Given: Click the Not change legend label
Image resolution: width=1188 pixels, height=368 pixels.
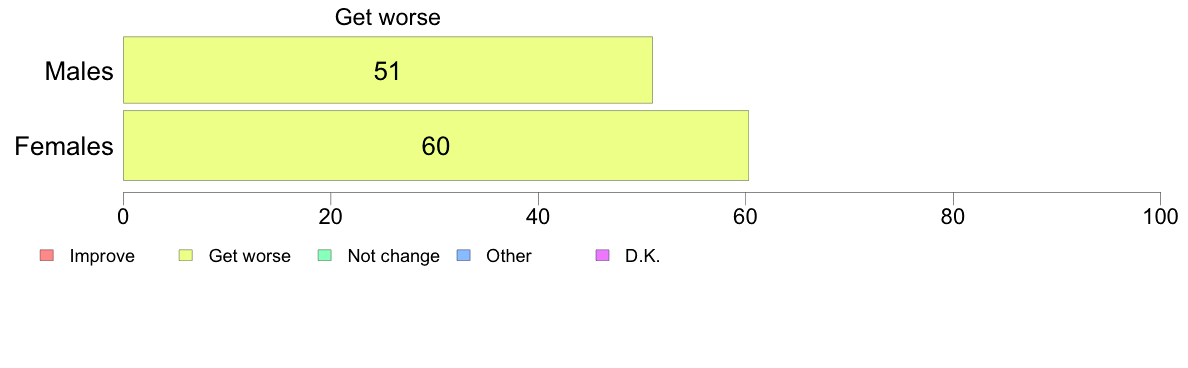Looking at the screenshot, I should pos(394,256).
